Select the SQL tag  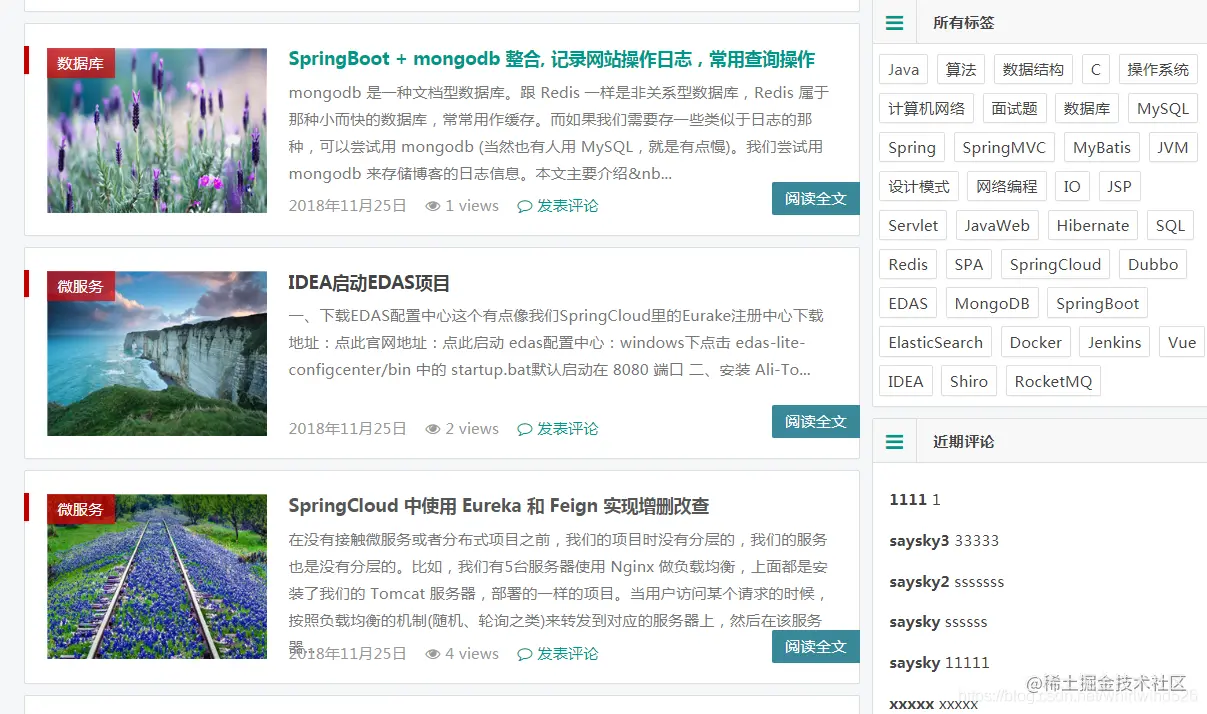pos(1171,225)
